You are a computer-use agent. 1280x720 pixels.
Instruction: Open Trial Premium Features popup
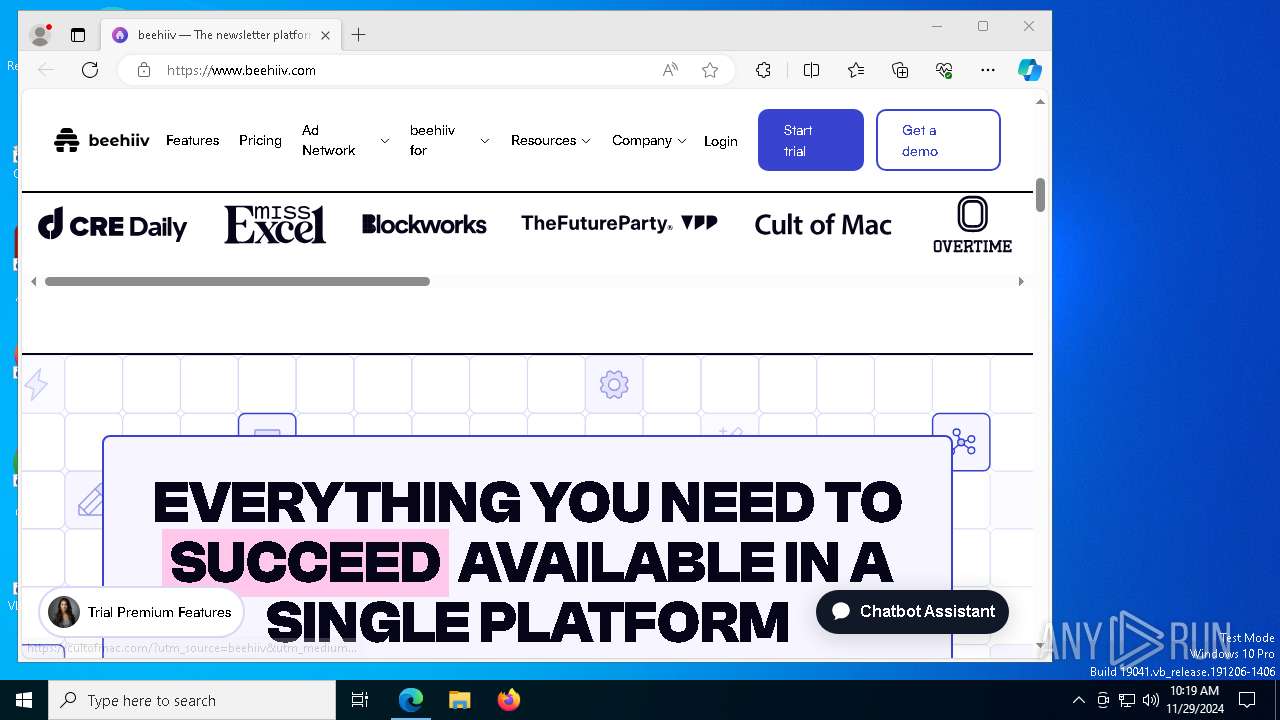pos(141,612)
